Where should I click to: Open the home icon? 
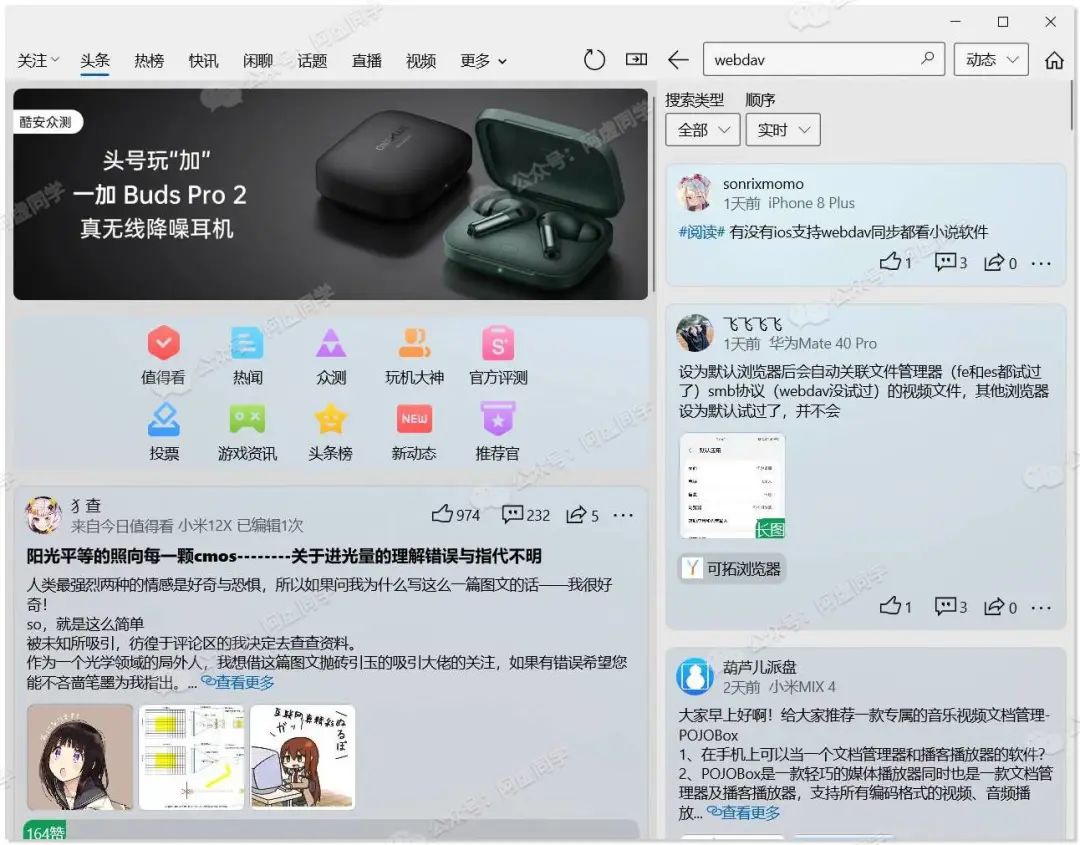tap(1054, 60)
